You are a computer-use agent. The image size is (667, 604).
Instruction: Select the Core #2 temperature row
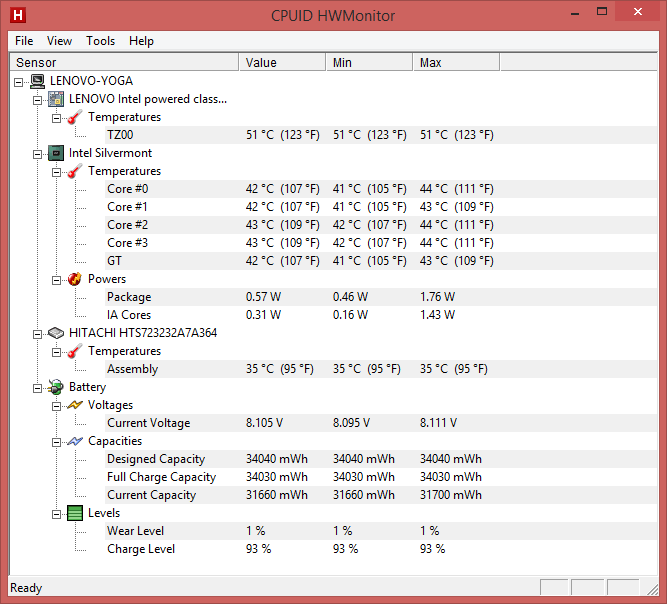[x=128, y=225]
